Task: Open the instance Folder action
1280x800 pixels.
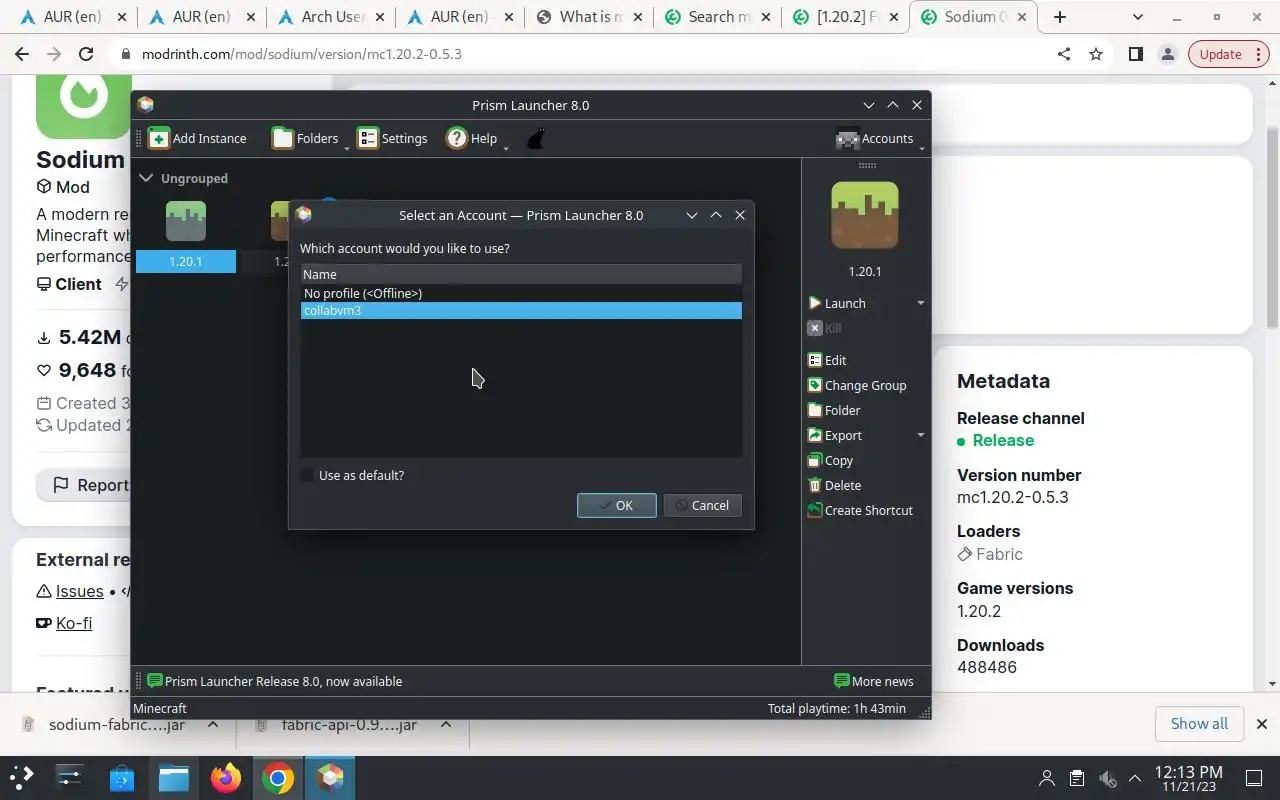Action: point(834,410)
